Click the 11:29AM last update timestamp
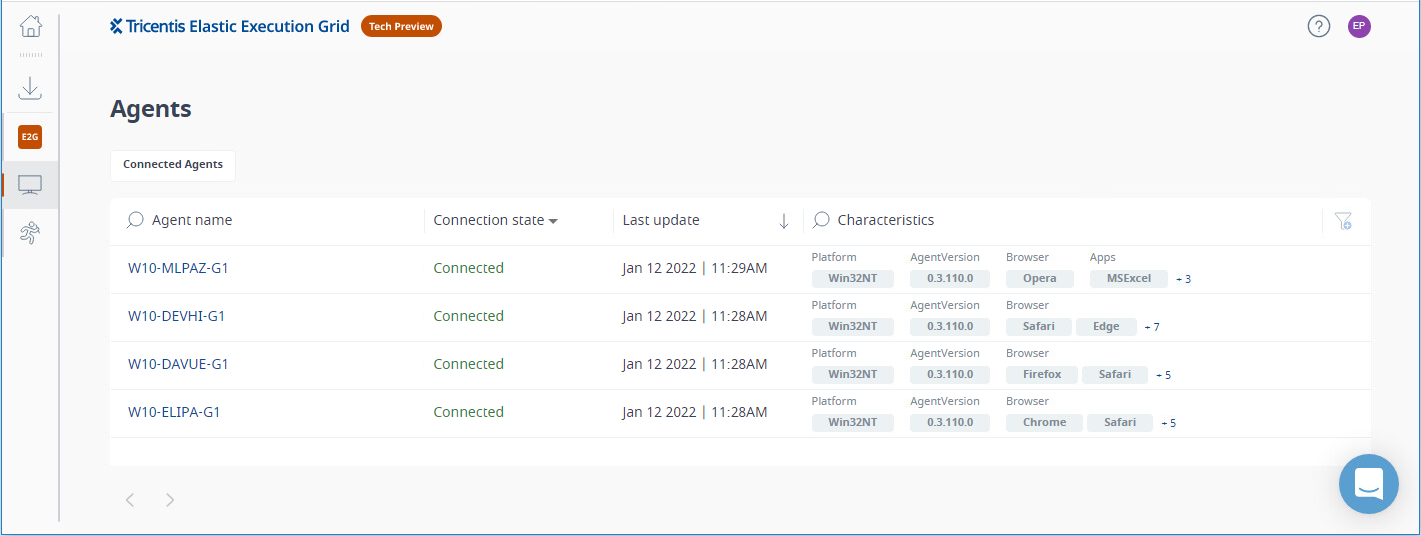Viewport: 1421px width, 536px height. click(695, 268)
